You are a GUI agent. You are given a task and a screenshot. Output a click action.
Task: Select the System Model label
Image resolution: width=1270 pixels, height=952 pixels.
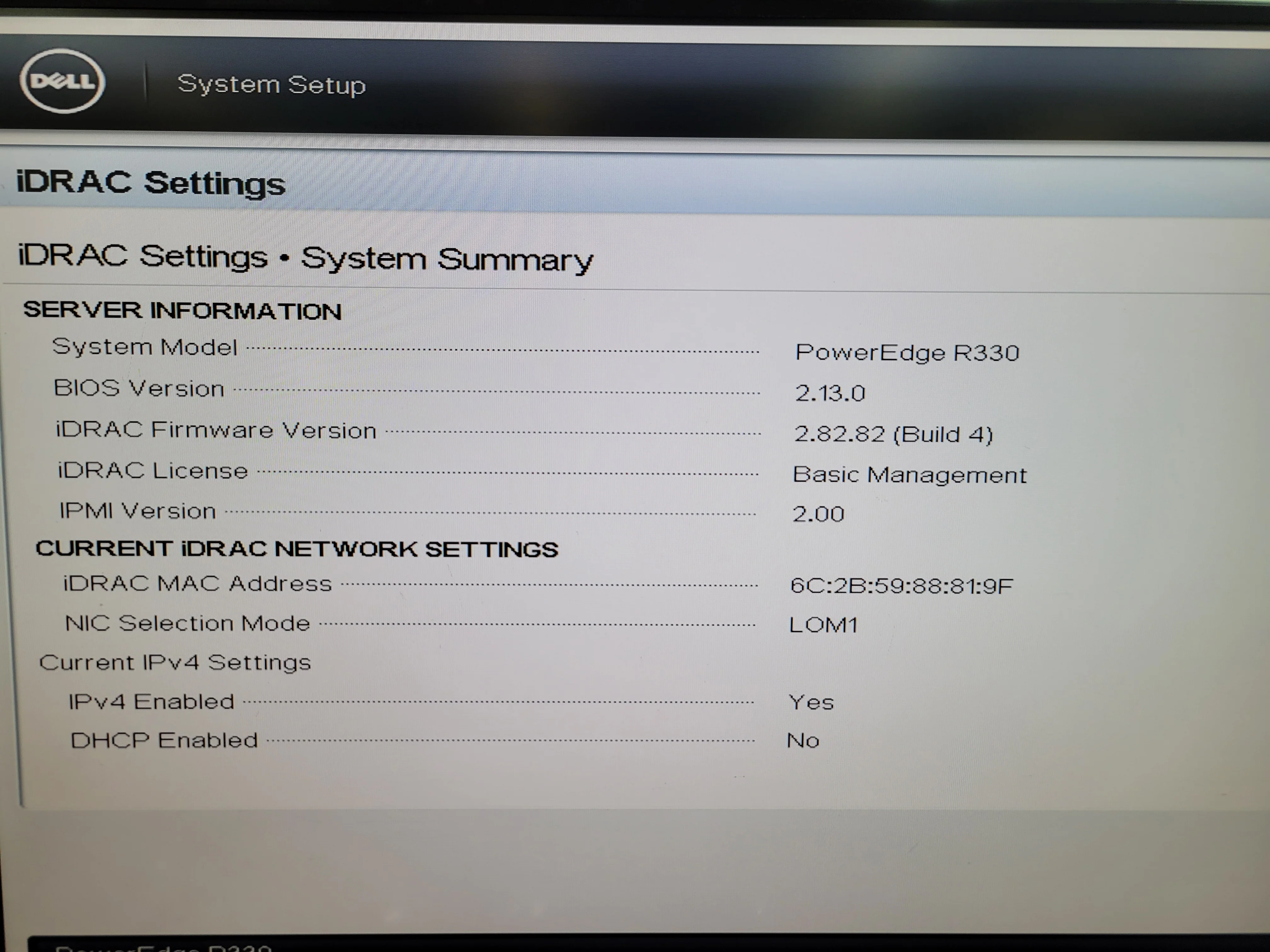coord(145,347)
